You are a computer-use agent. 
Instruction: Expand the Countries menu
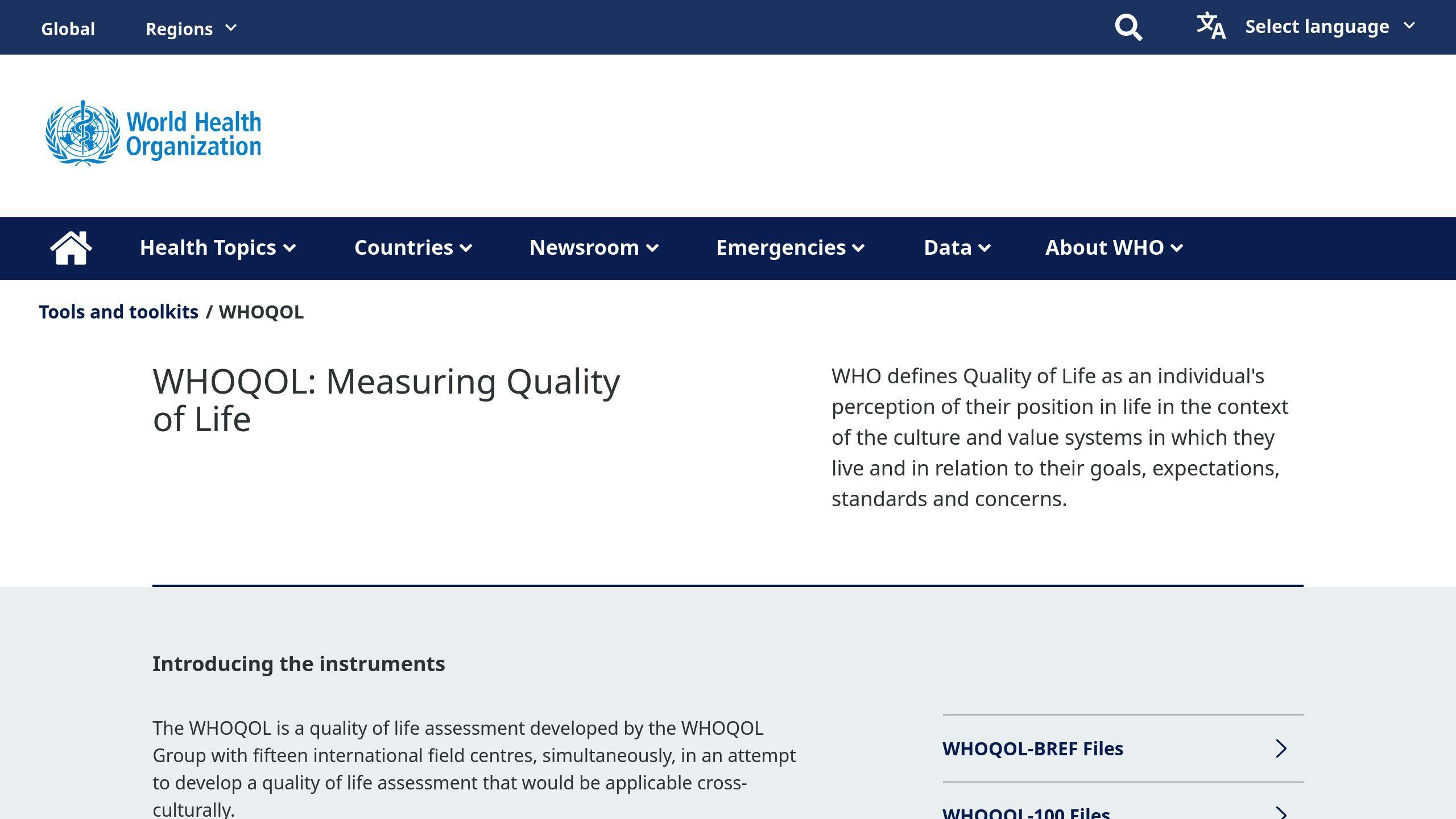413,248
